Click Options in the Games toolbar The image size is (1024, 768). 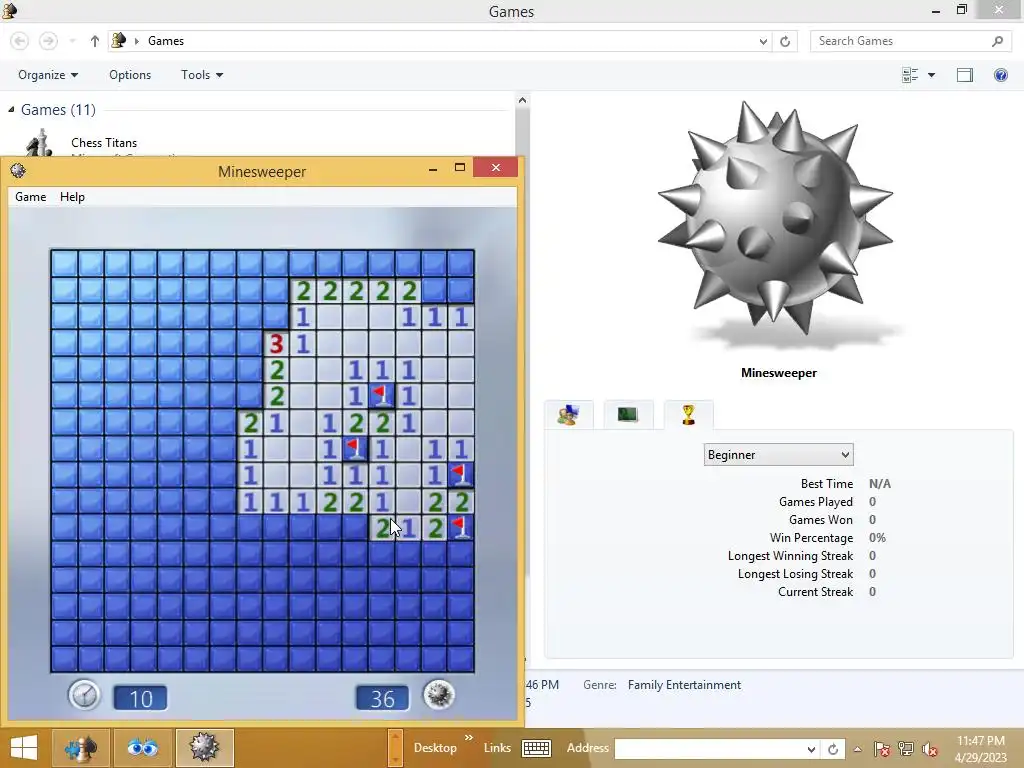click(130, 75)
